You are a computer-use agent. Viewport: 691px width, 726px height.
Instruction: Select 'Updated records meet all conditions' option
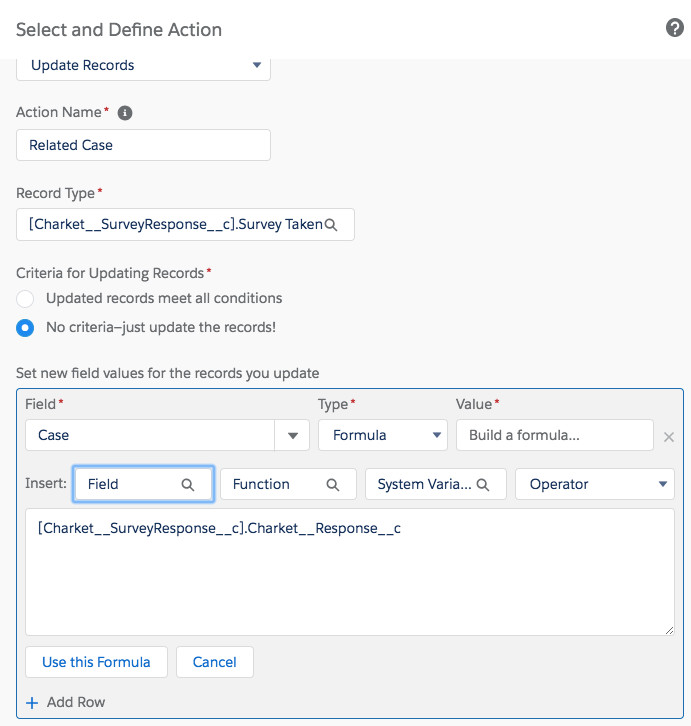26,298
